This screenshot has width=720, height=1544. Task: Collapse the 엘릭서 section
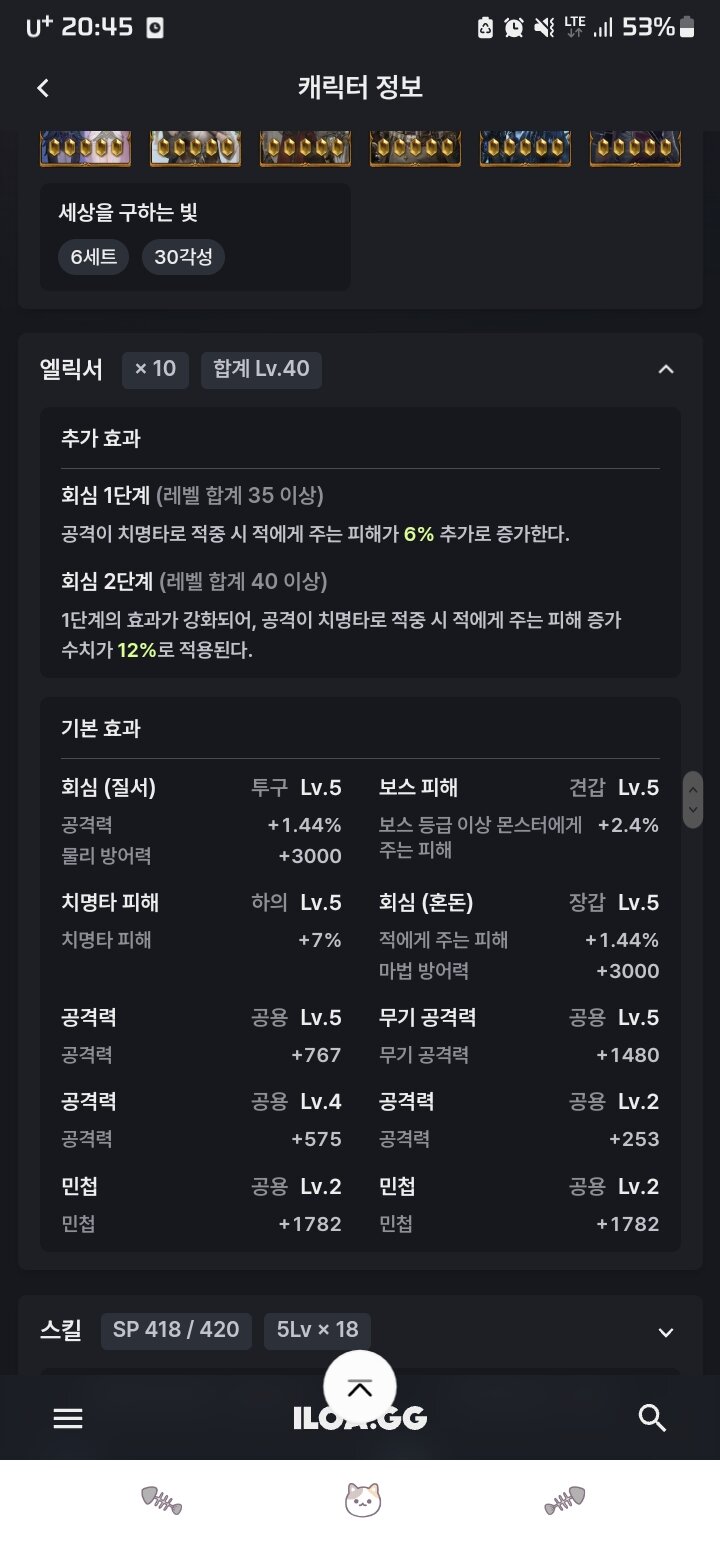(666, 369)
